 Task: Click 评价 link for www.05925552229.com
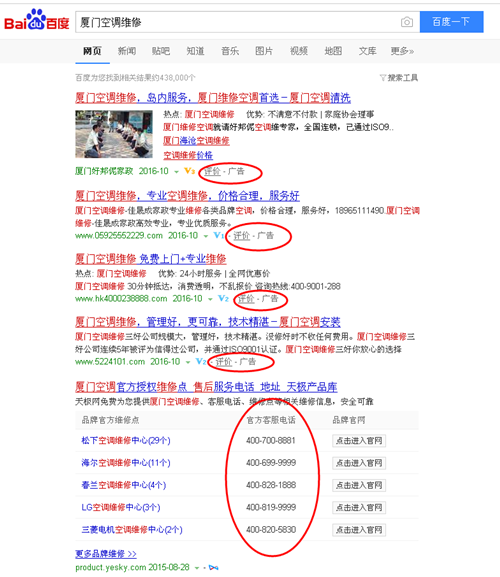point(242,236)
